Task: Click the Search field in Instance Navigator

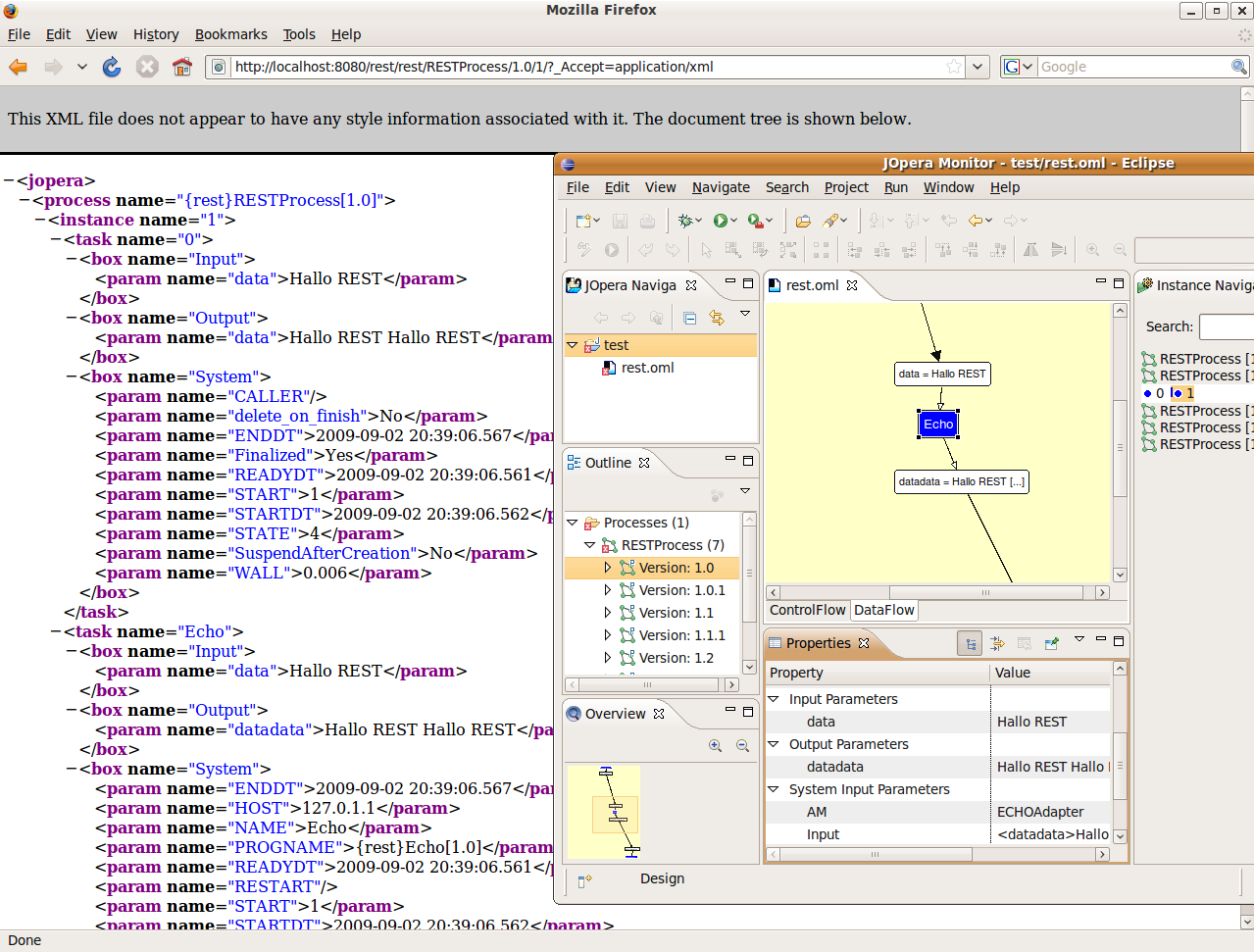Action: [1227, 326]
